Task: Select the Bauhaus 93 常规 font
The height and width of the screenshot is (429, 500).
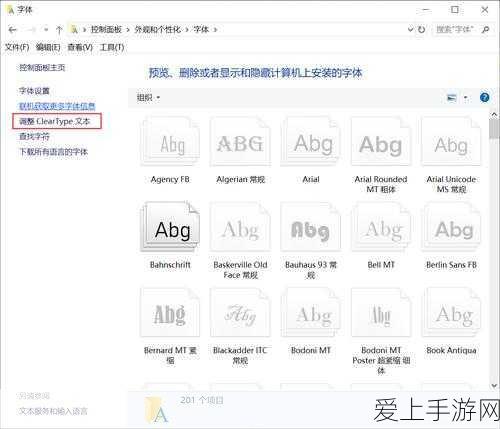Action: pyautogui.click(x=311, y=227)
